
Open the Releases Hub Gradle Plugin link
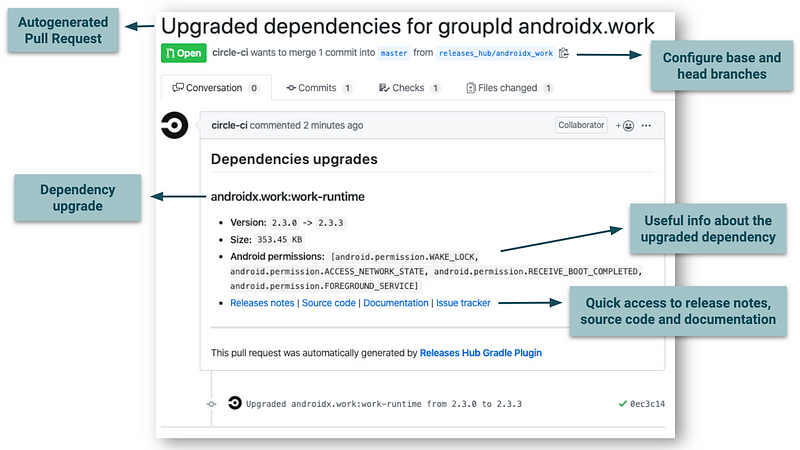(x=481, y=353)
